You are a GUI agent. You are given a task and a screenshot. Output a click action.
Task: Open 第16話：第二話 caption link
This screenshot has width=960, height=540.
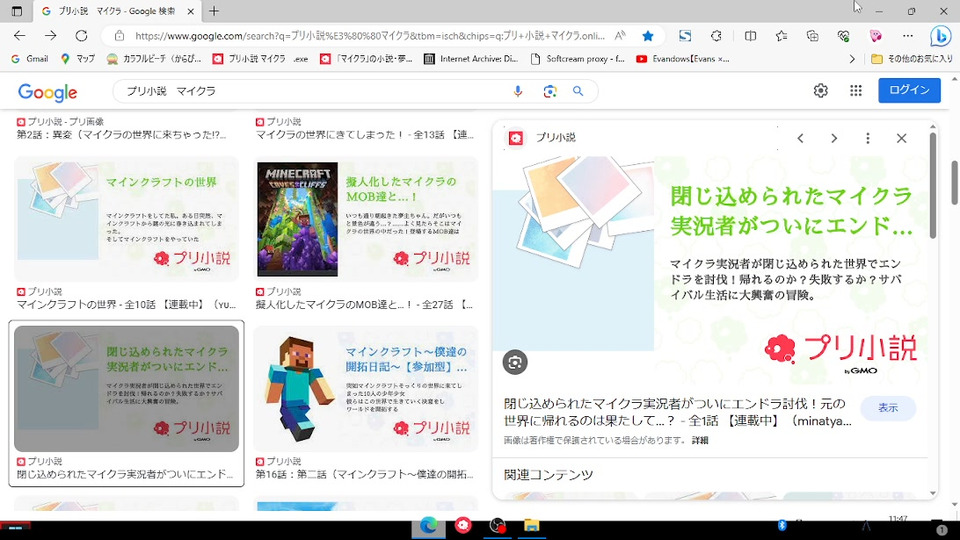click(364, 474)
